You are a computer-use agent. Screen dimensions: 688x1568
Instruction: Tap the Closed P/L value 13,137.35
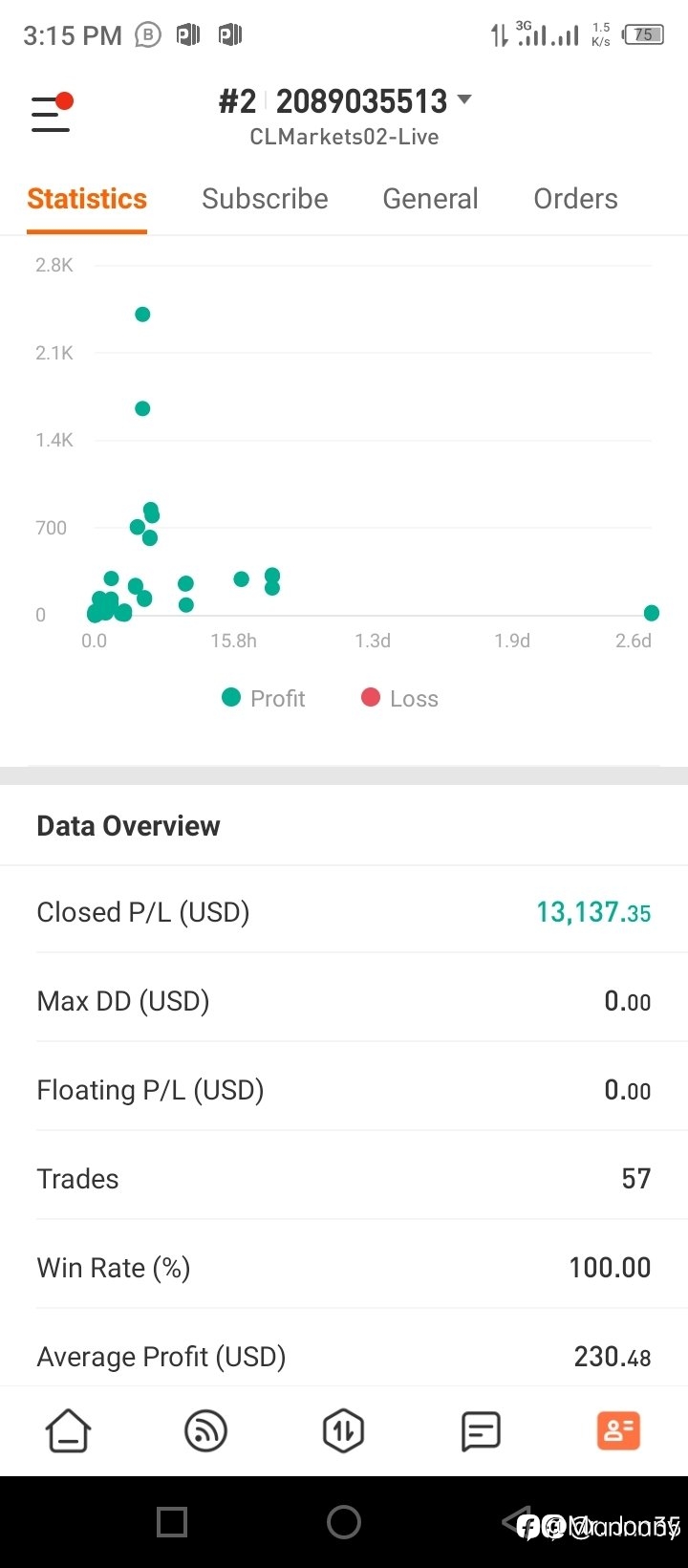593,911
